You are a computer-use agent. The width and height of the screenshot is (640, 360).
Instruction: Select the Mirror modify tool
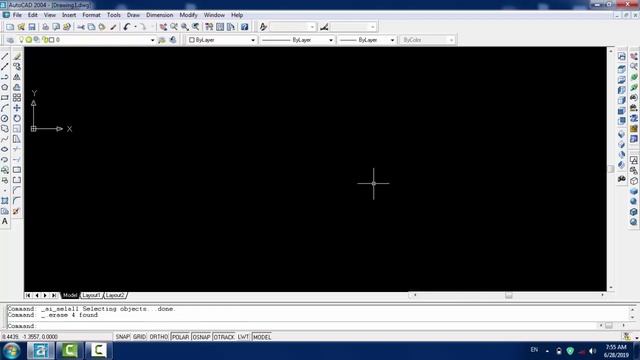point(17,77)
